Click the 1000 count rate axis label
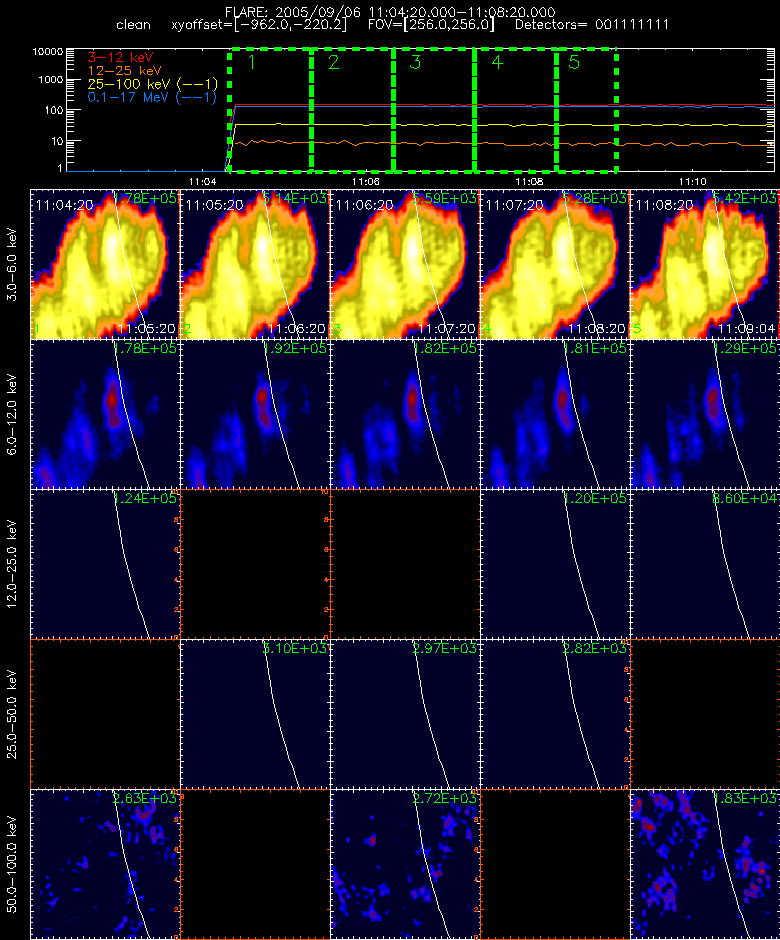780x940 pixels. pos(50,80)
